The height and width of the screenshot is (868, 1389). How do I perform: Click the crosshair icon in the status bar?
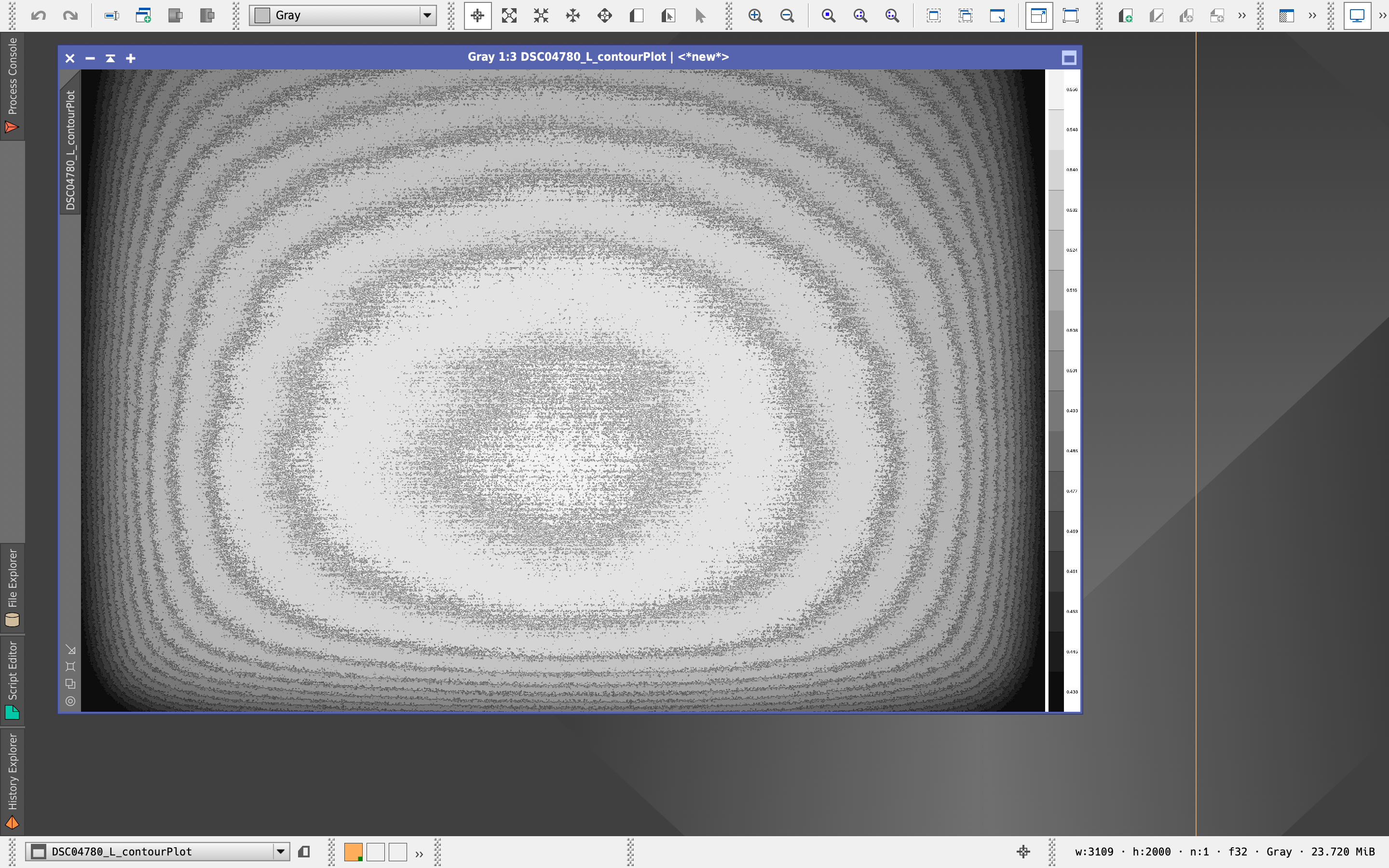point(1023,851)
